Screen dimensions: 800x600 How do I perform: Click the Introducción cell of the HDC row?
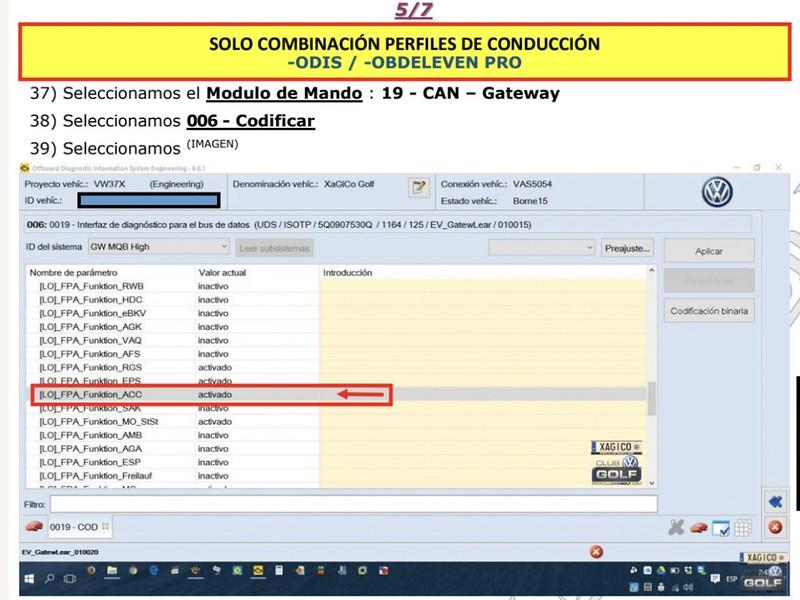coord(483,300)
